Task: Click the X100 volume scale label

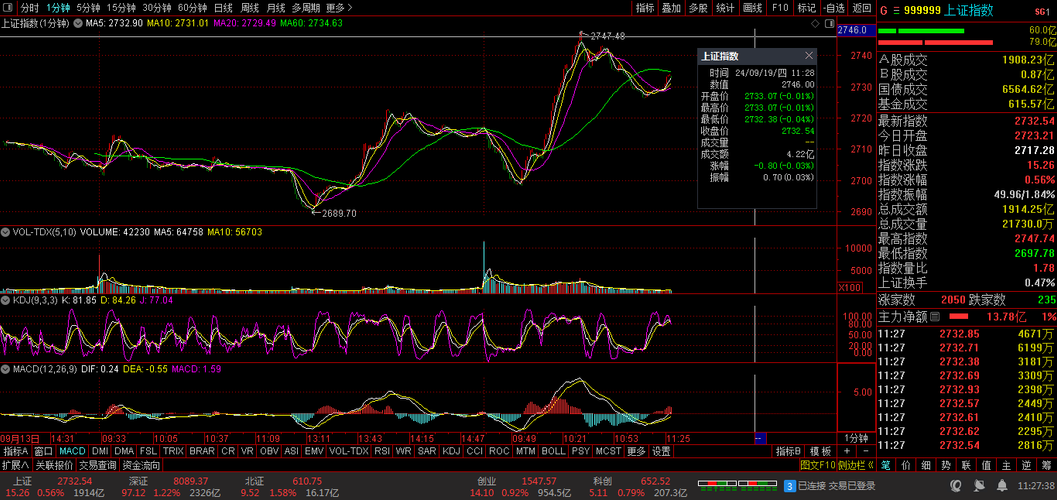Action: [x=850, y=287]
